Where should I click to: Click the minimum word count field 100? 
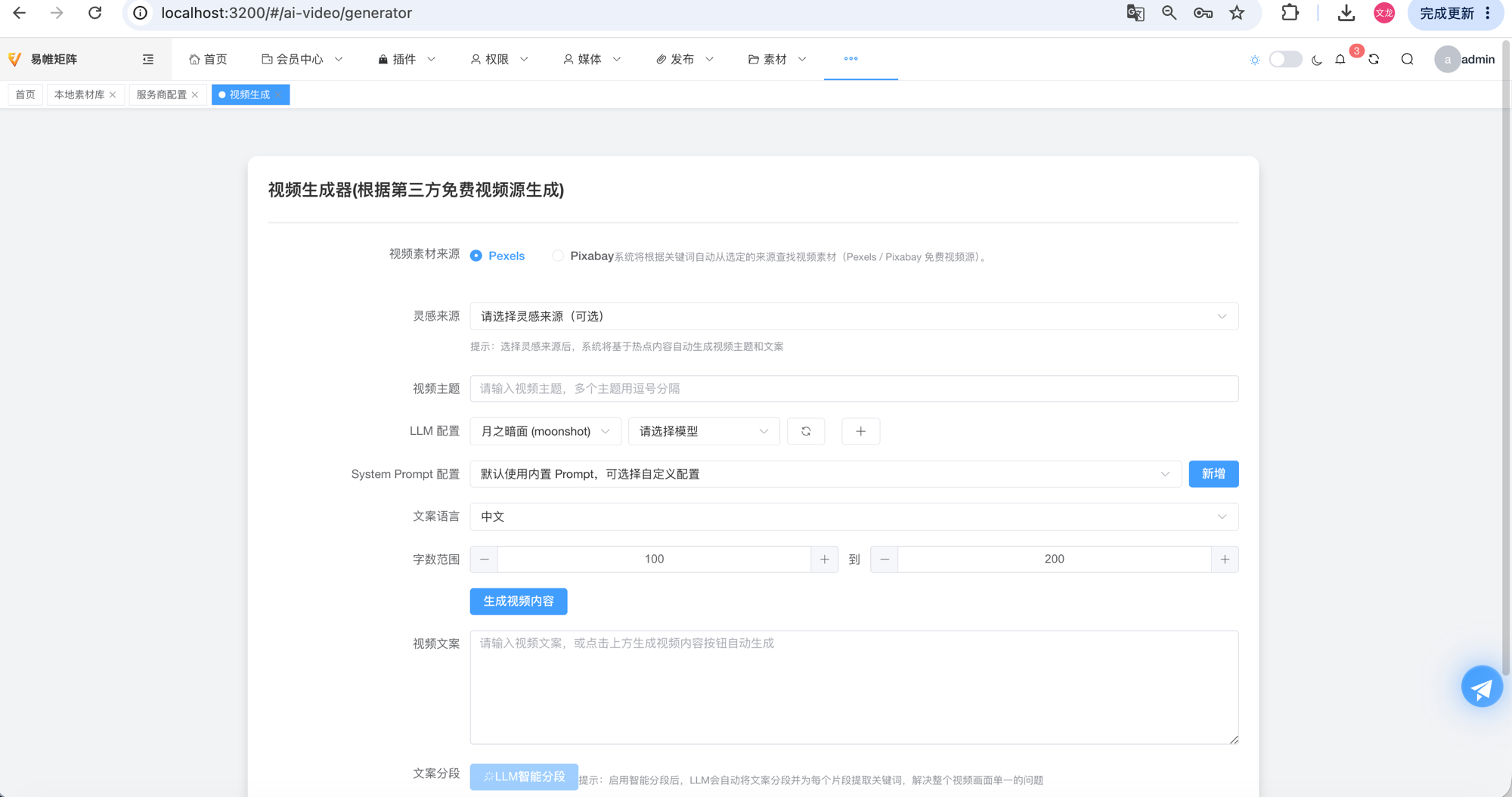pos(655,560)
